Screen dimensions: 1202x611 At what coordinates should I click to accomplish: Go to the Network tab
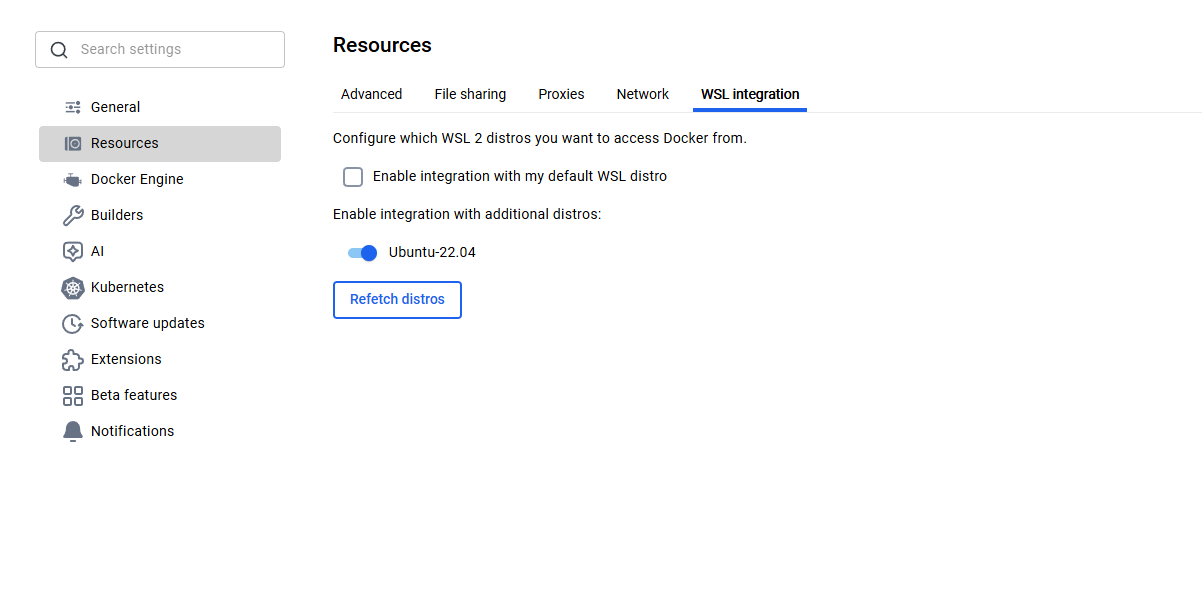click(x=642, y=94)
